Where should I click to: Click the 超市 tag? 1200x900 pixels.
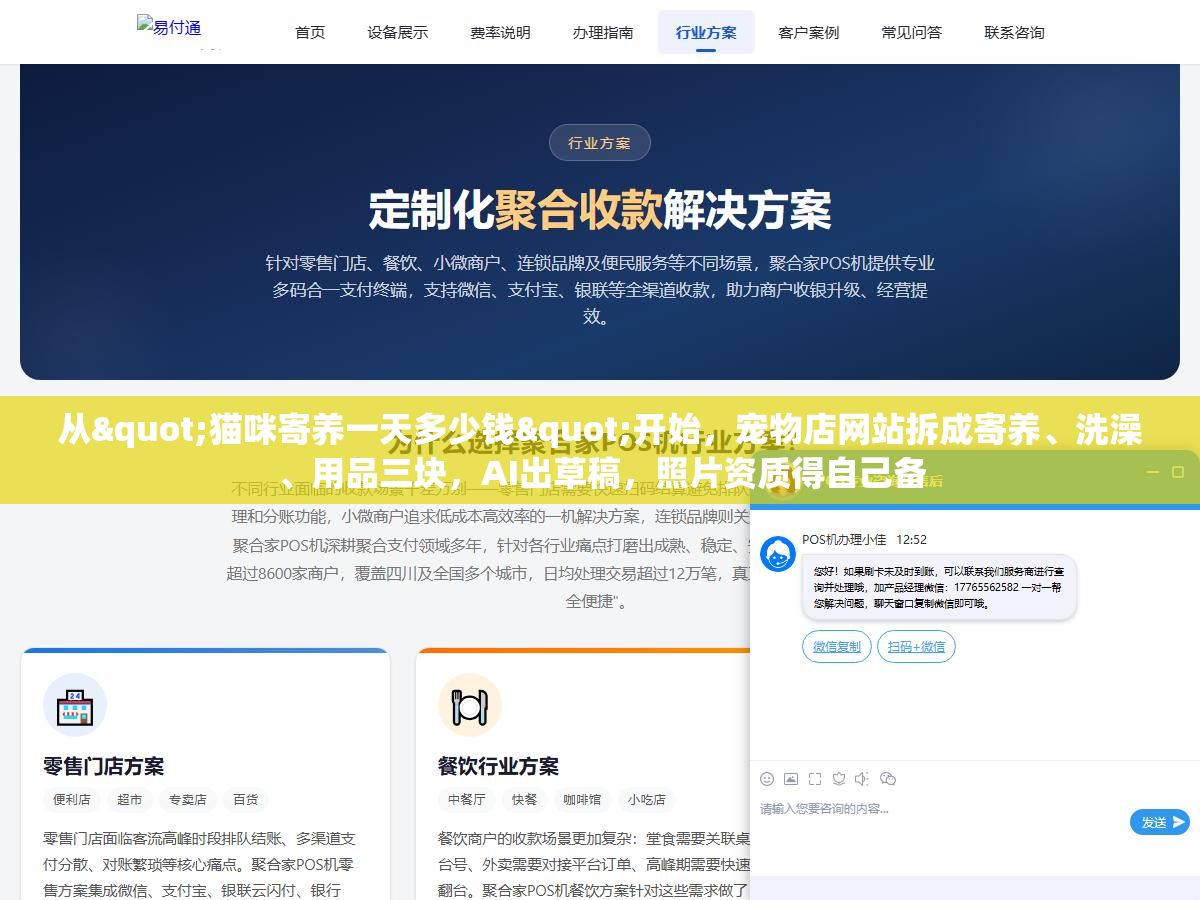(x=130, y=800)
